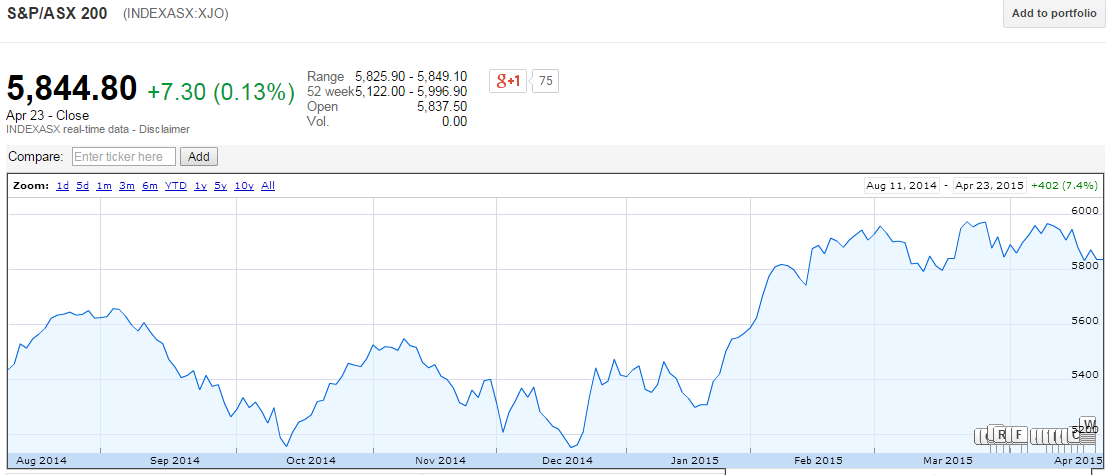Screen dimensions: 1106x475
Task: Set chart zoom to 6m
Action: click(x=150, y=186)
